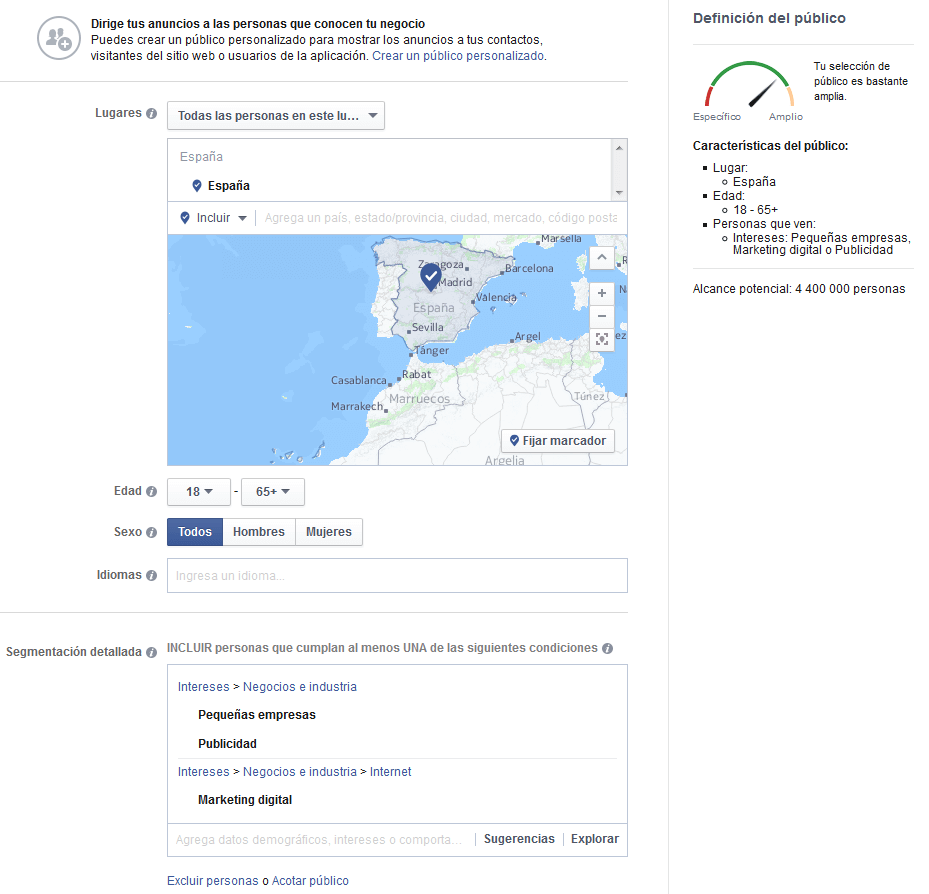Zoom out the map with minus button
Image resolution: width=929 pixels, height=894 pixels.
coord(601,316)
